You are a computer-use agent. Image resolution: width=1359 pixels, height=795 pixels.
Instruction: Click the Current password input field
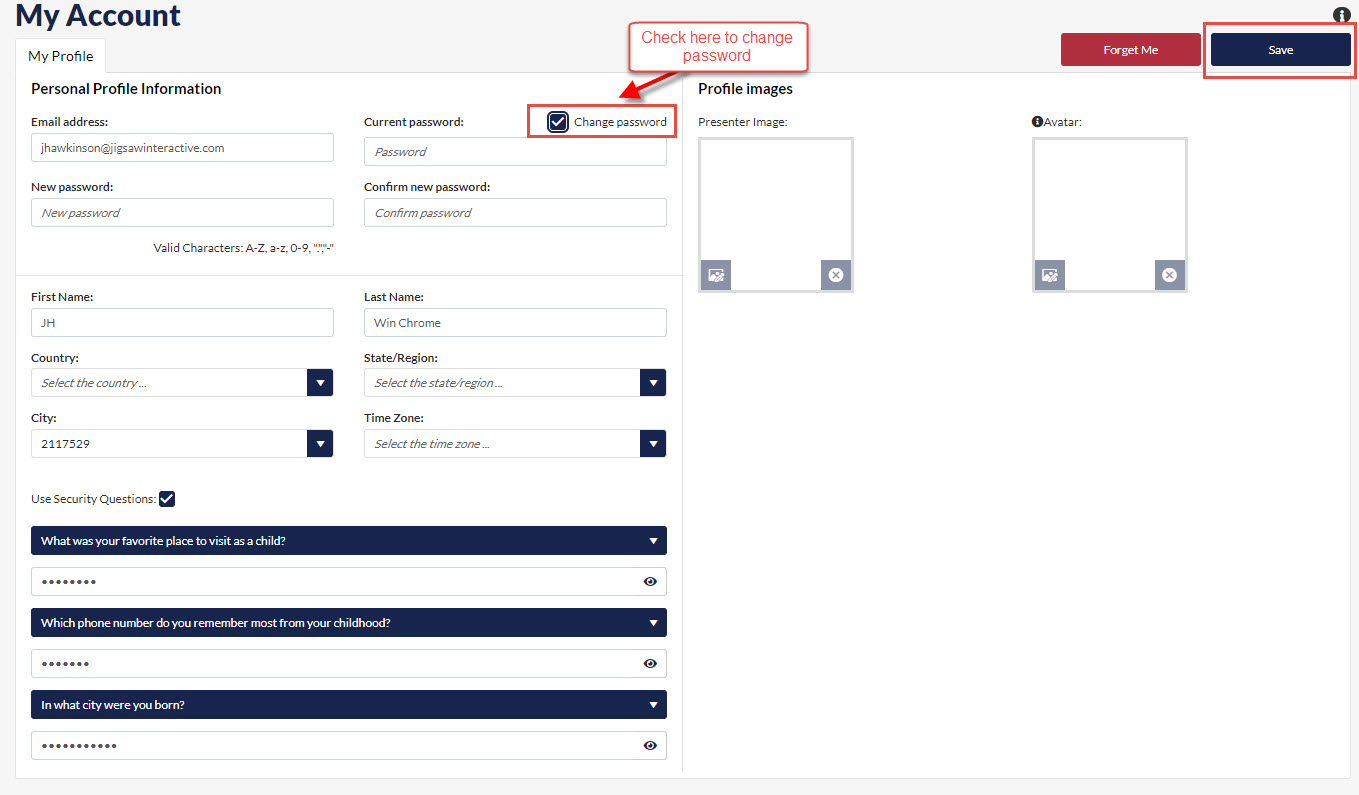(x=515, y=152)
